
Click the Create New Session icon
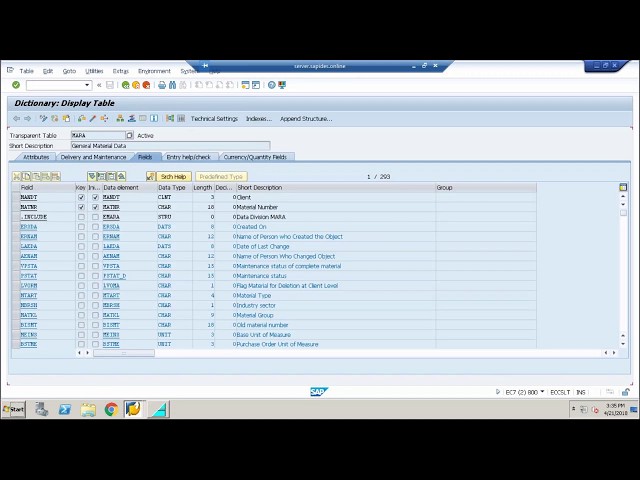coord(245,85)
